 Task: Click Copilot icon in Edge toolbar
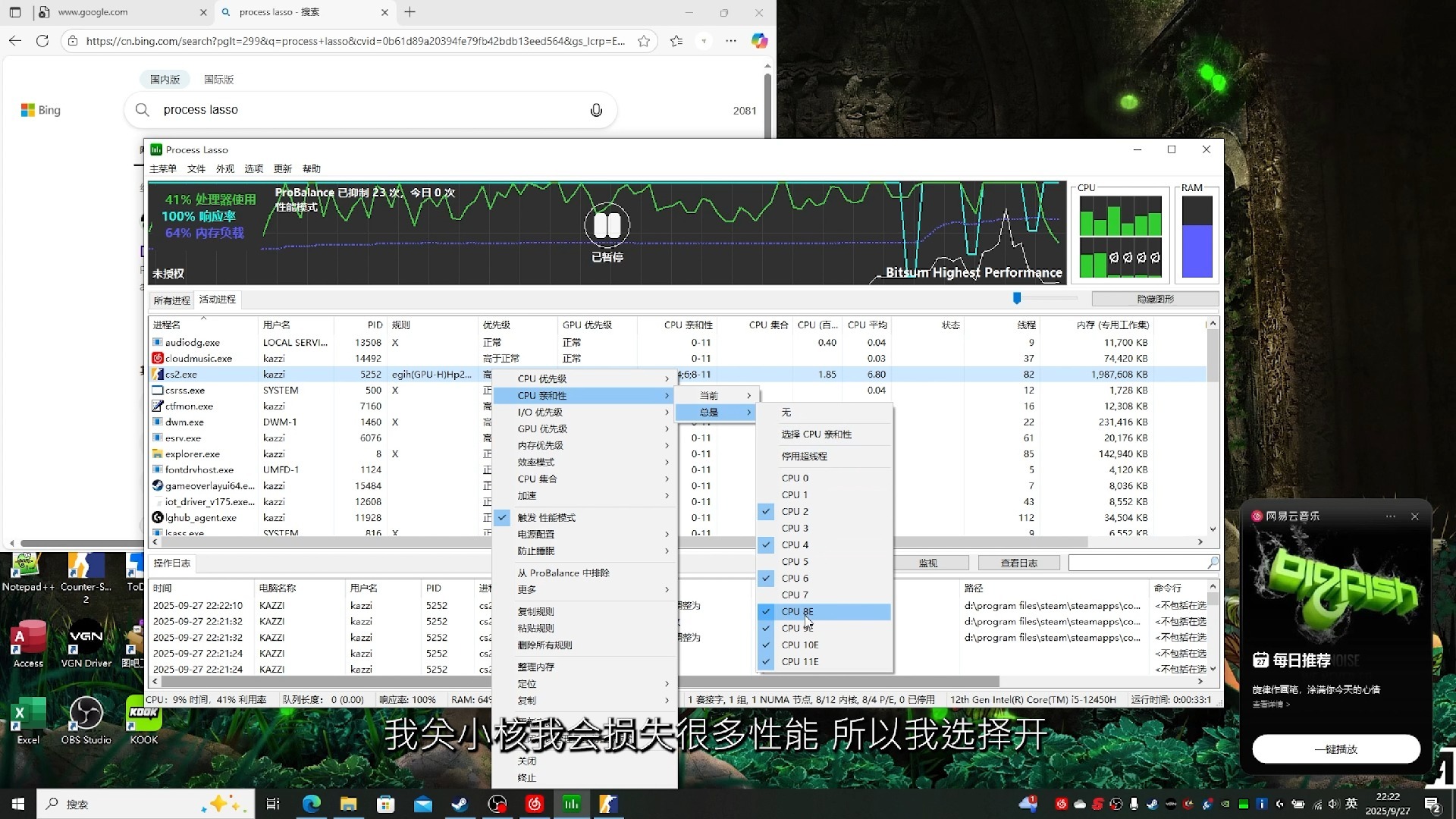759,41
